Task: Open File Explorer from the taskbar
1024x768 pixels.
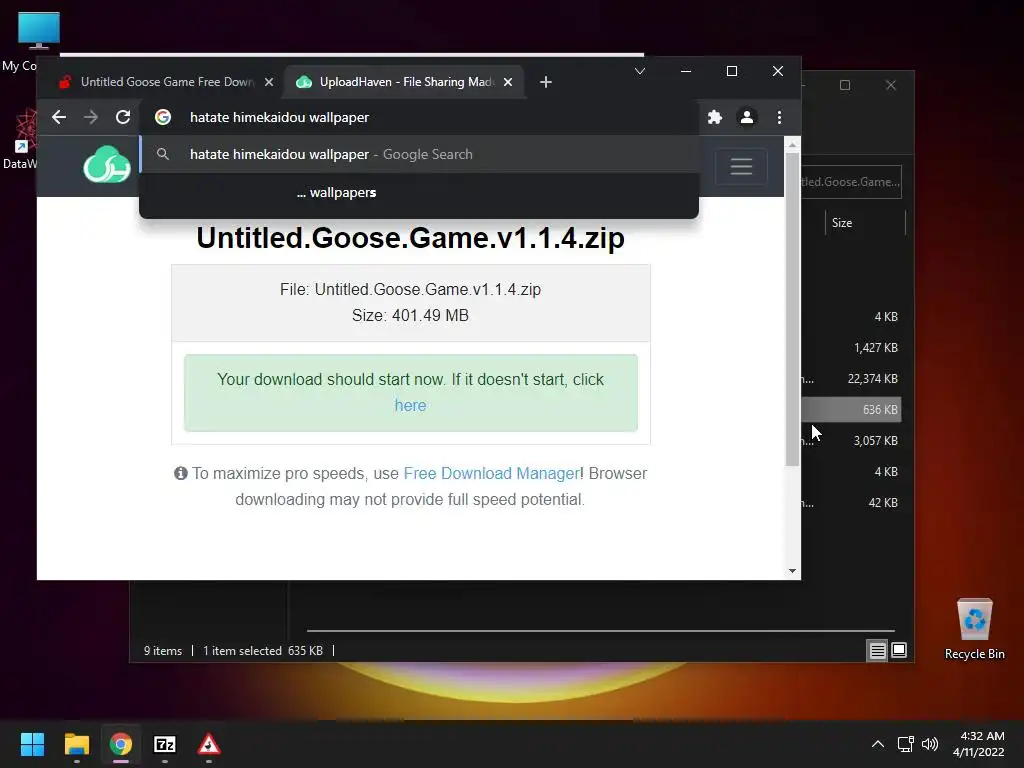Action: (x=76, y=744)
